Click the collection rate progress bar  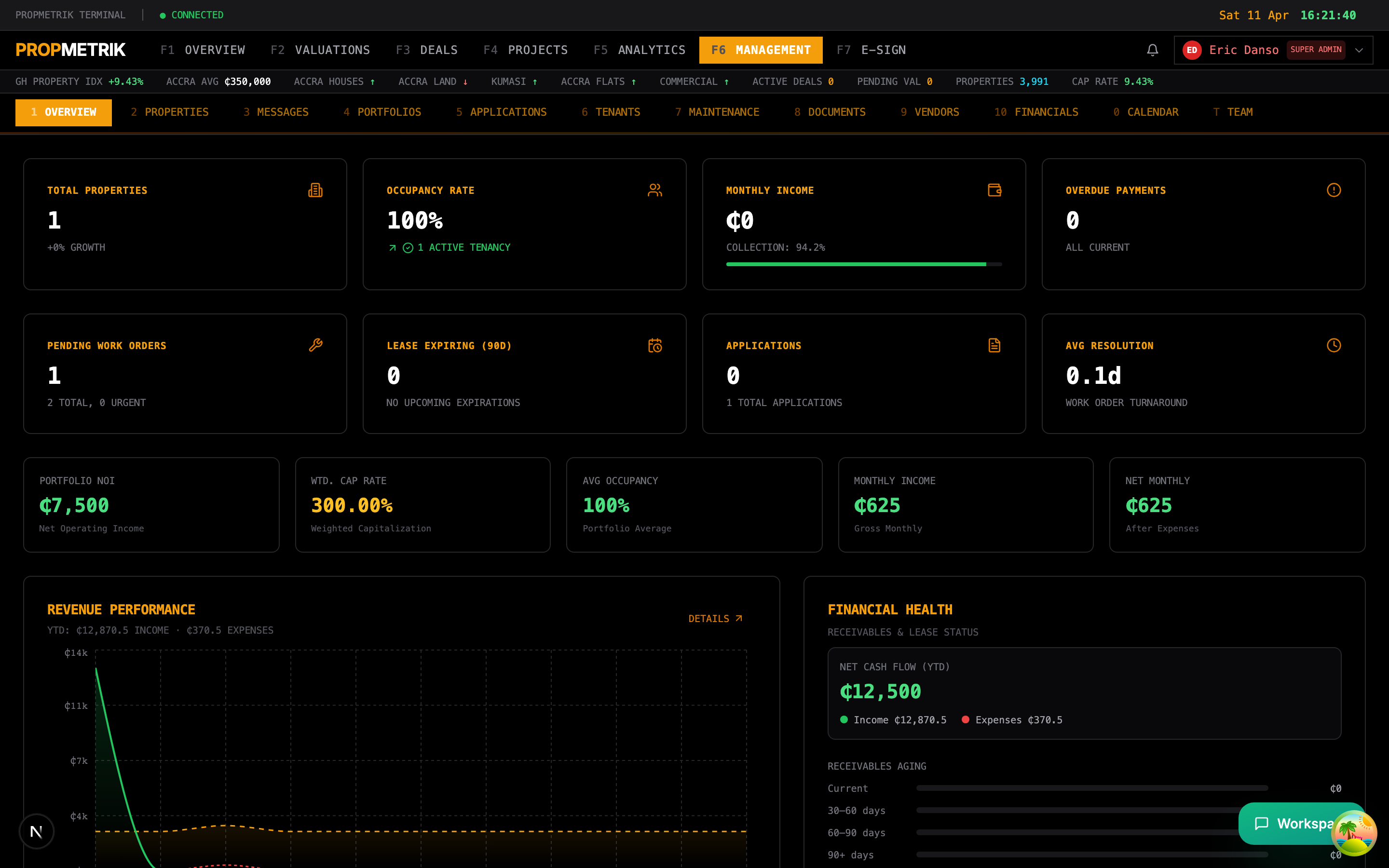pyautogui.click(x=864, y=264)
